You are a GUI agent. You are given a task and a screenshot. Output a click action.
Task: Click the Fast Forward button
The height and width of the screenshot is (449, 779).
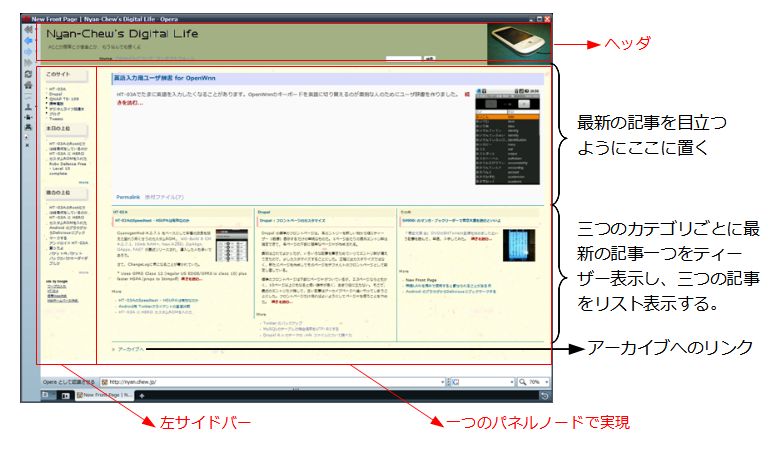point(28,63)
